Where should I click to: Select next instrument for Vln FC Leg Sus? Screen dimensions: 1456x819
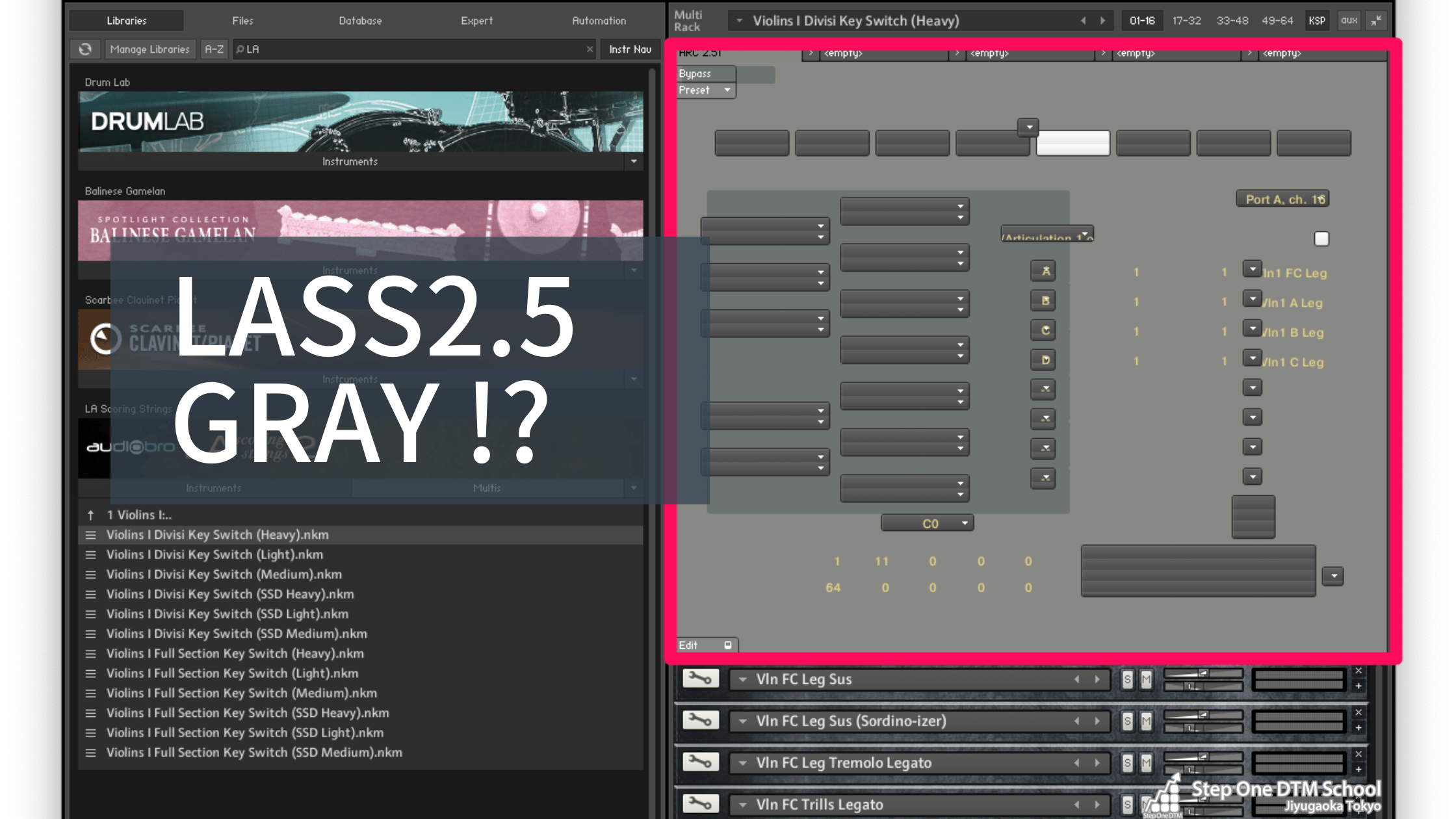[1097, 679]
